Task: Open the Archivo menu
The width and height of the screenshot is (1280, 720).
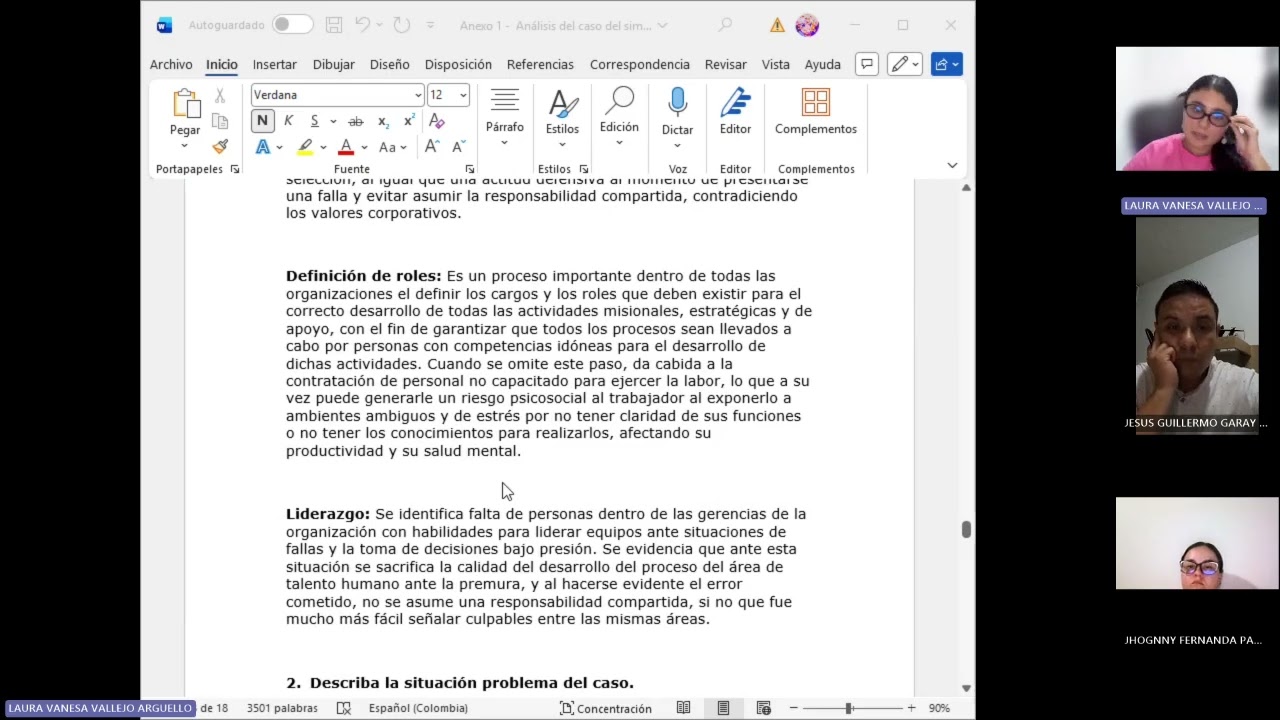Action: coord(171,64)
